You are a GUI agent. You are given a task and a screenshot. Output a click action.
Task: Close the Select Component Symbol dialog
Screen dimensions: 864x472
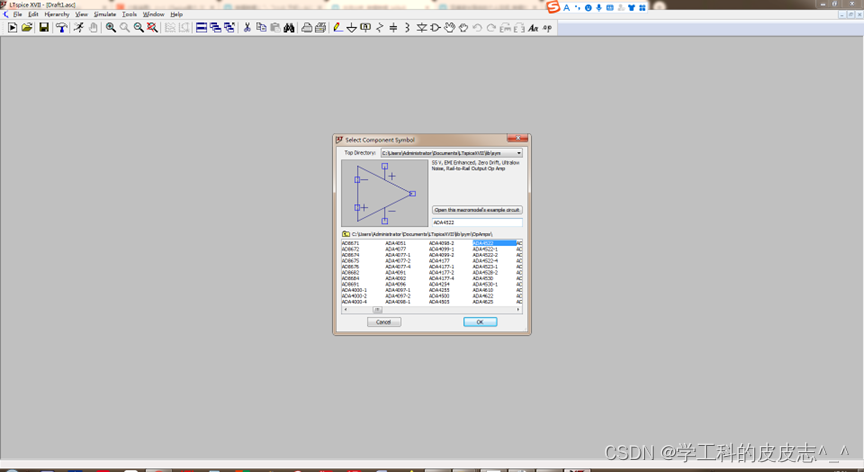click(x=517, y=139)
